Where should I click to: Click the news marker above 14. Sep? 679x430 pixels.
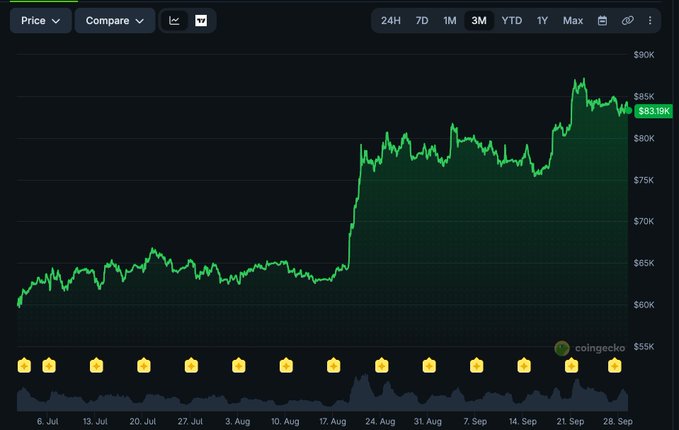point(524,365)
